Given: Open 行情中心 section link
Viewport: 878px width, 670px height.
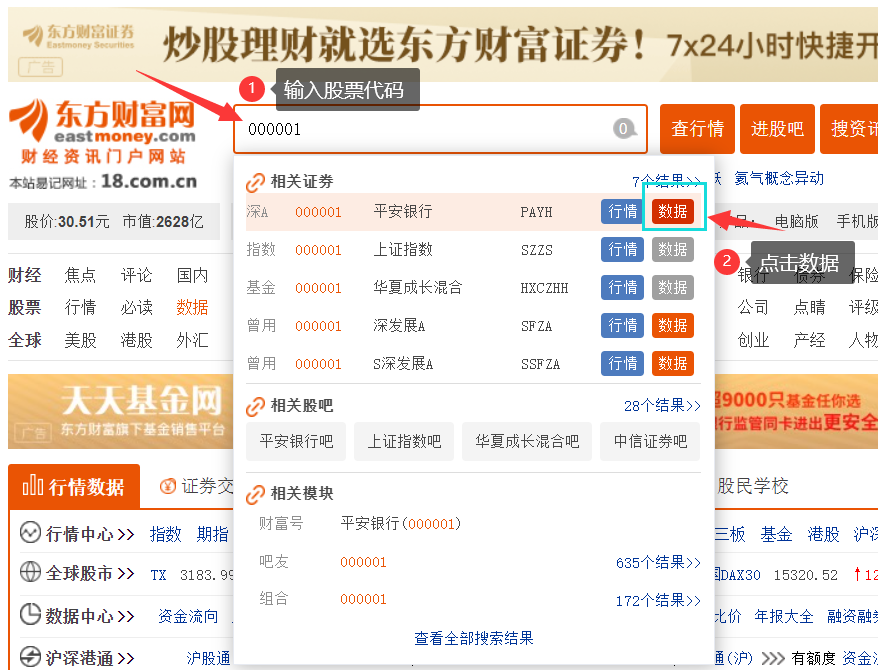Looking at the screenshot, I should [90, 534].
